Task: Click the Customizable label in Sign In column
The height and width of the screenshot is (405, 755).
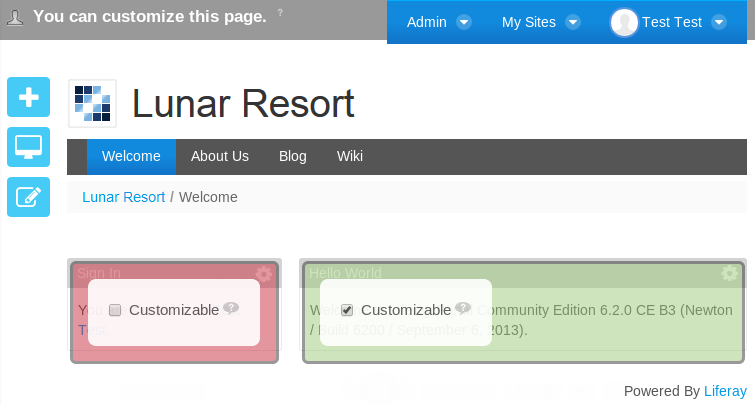Action: click(x=174, y=310)
